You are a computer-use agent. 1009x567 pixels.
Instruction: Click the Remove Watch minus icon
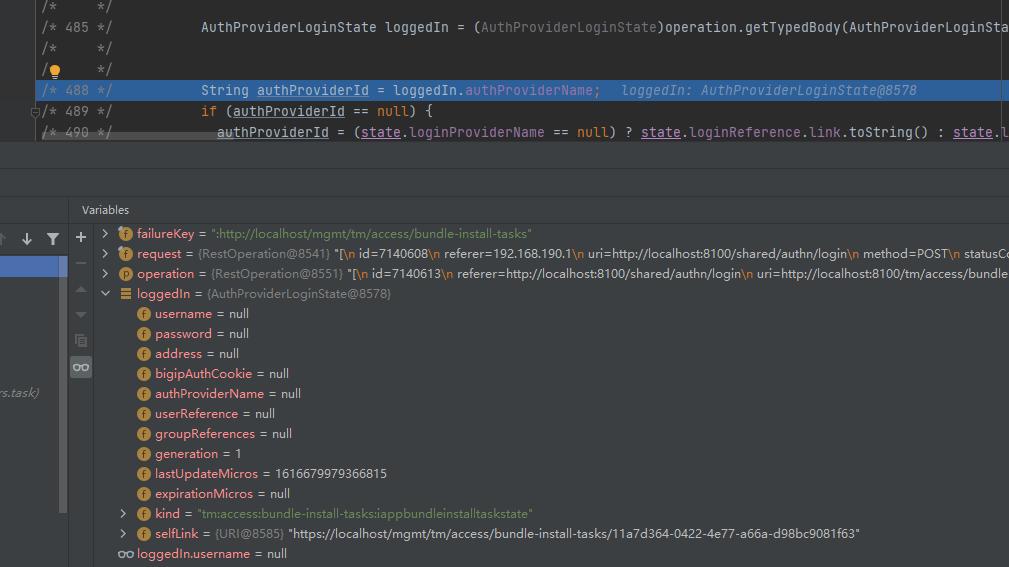coord(80,263)
